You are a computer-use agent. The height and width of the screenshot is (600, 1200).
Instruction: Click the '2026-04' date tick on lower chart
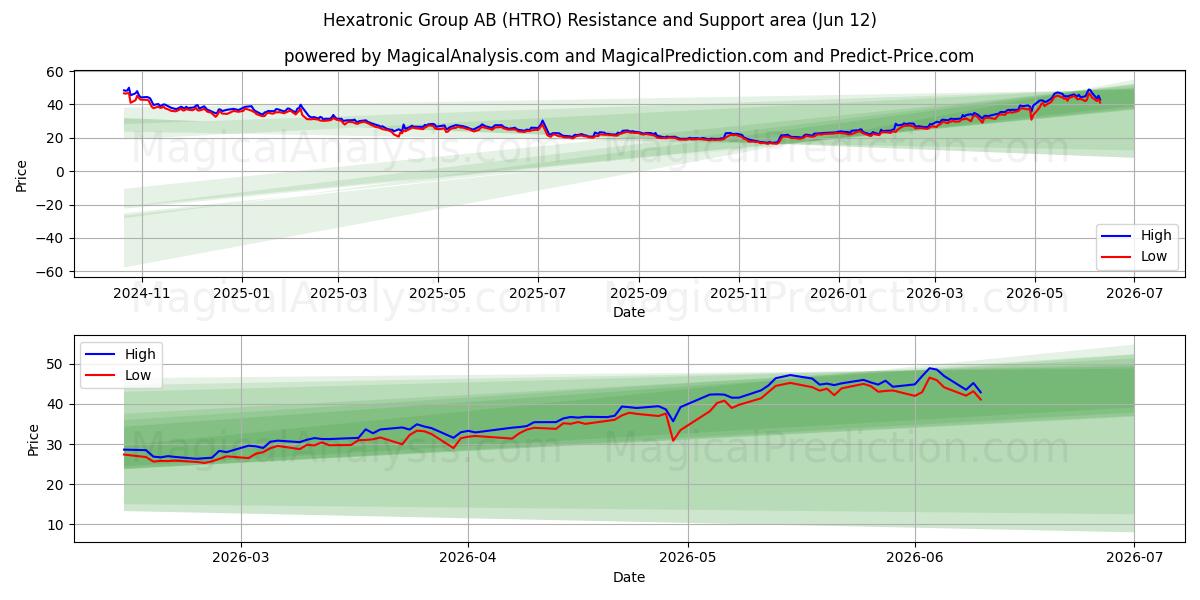[468, 559]
